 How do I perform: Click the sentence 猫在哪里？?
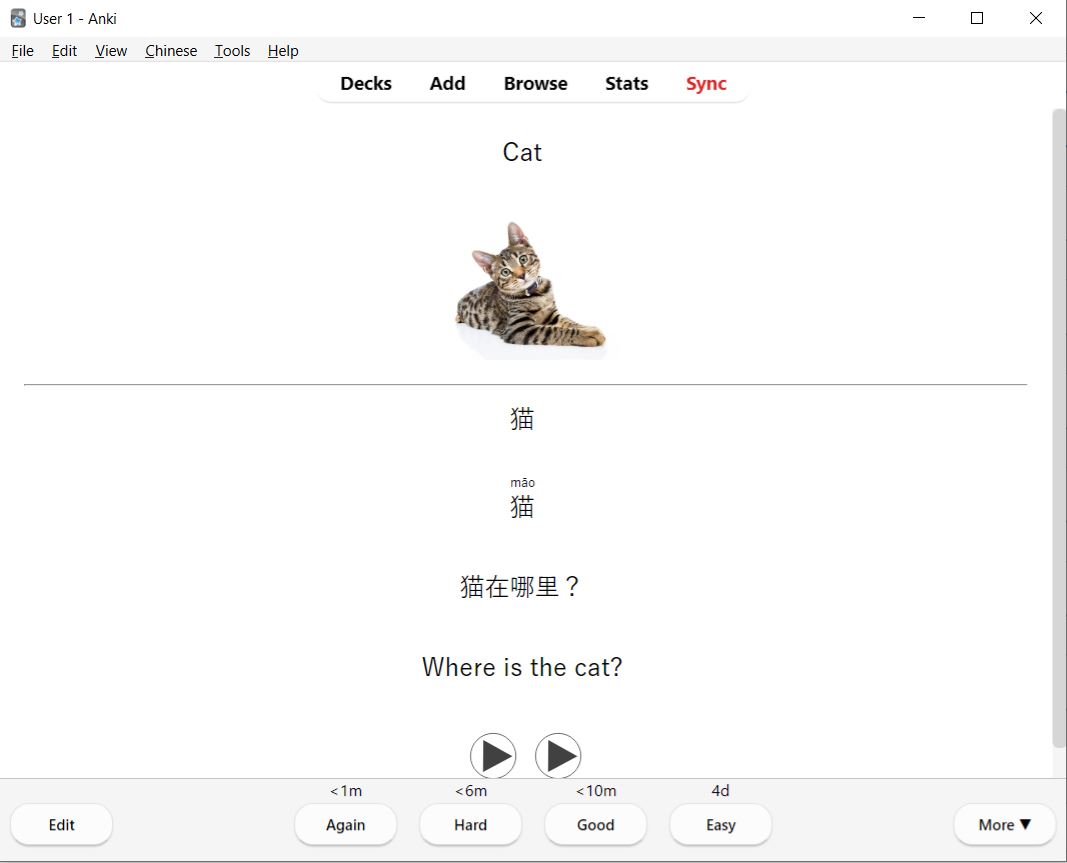pos(521,587)
